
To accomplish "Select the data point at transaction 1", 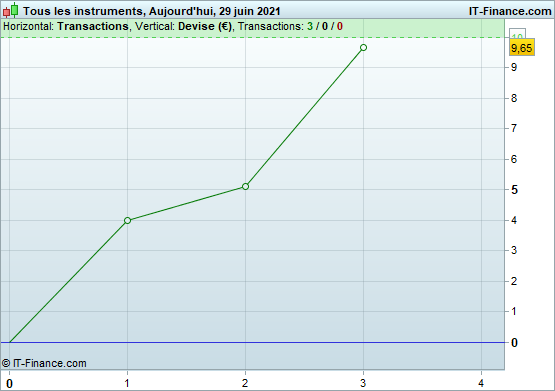I will pos(127,220).
